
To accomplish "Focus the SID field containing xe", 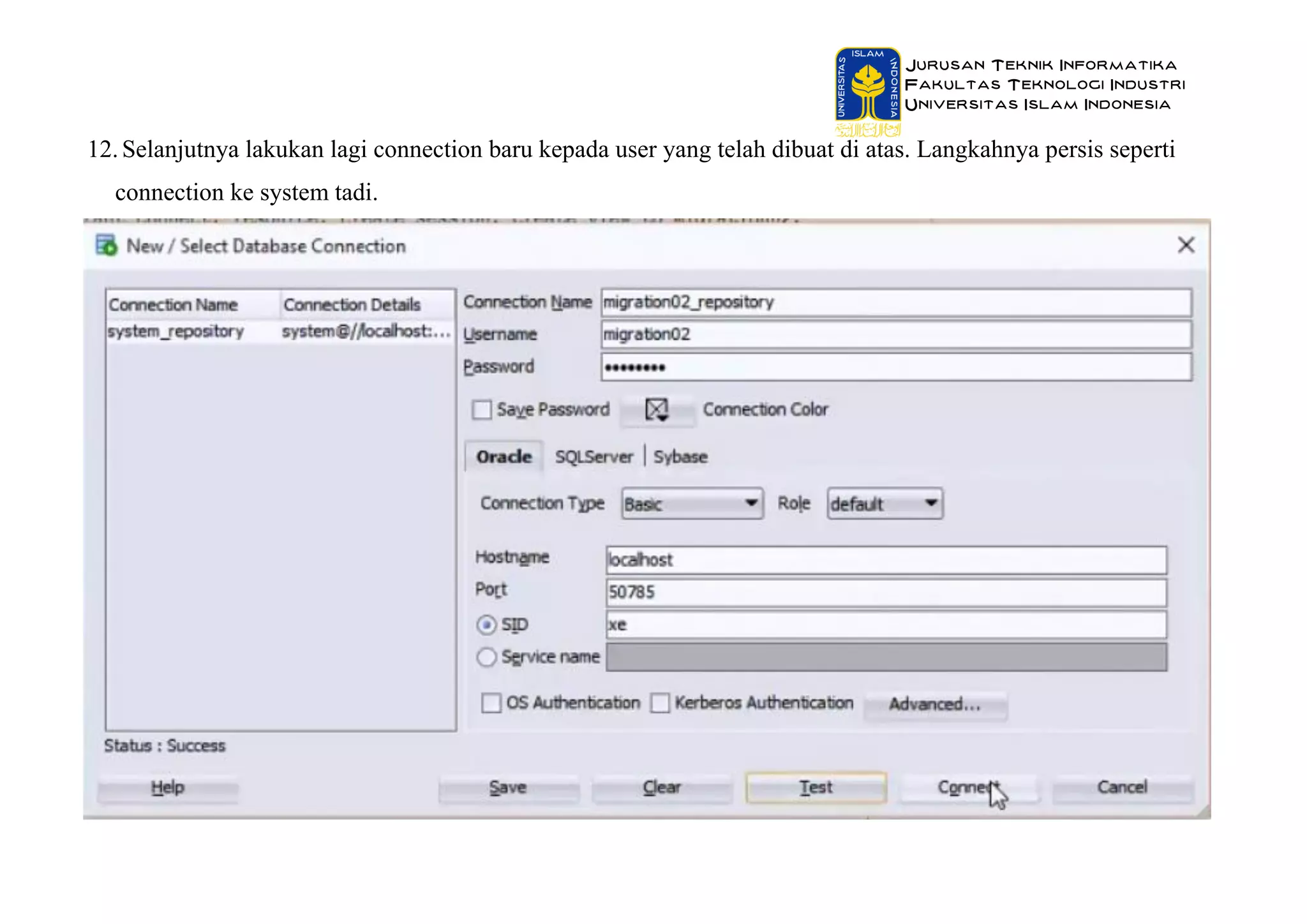I will pos(886,625).
